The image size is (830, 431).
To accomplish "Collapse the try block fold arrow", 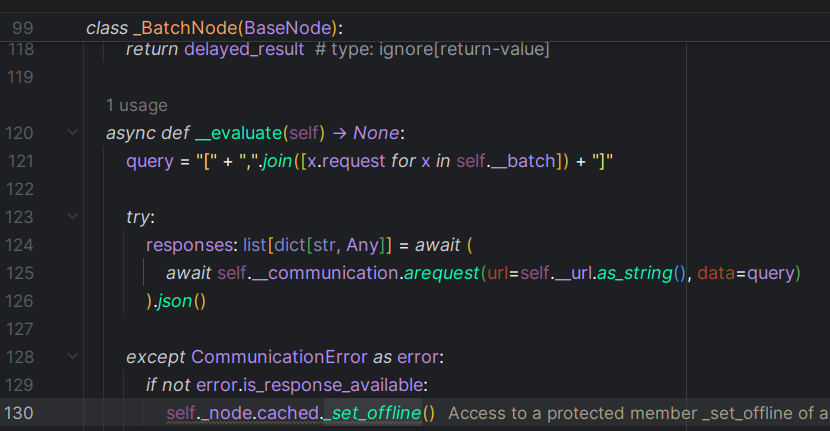I will (73, 217).
